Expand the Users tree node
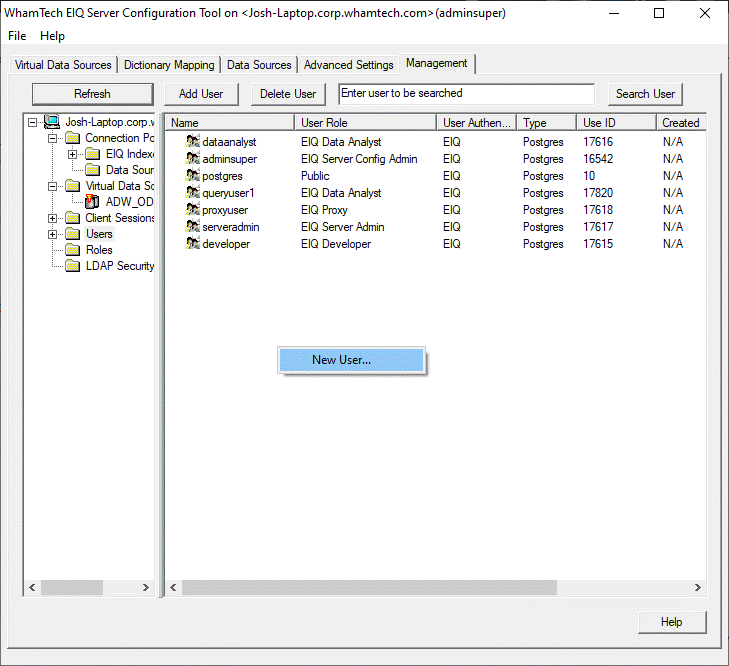 click(53, 234)
